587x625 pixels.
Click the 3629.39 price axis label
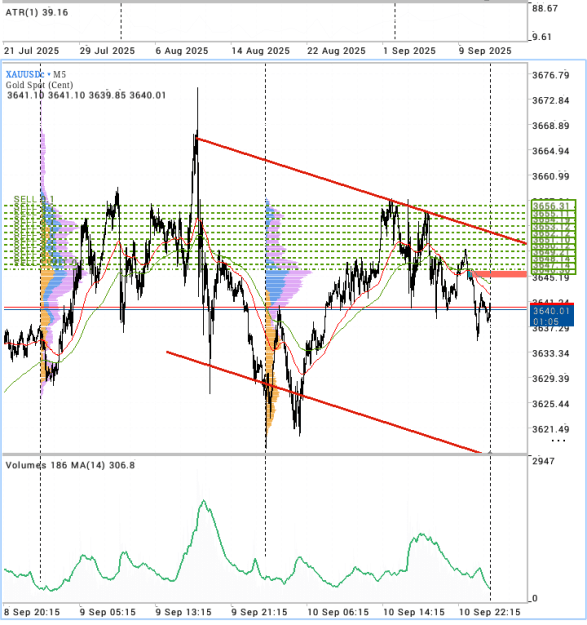click(551, 379)
